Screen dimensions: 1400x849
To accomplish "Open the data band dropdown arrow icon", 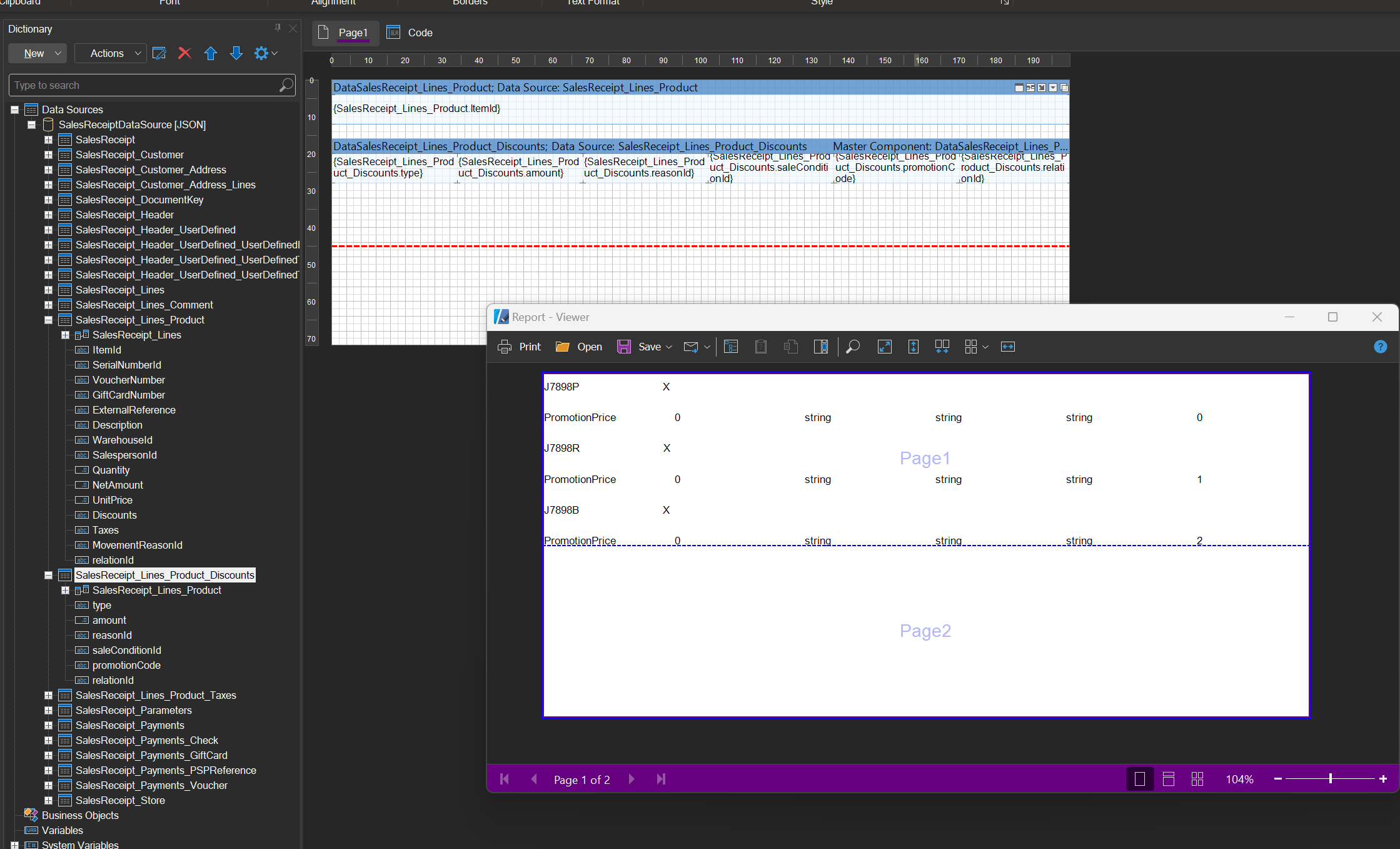I will click(x=1053, y=88).
